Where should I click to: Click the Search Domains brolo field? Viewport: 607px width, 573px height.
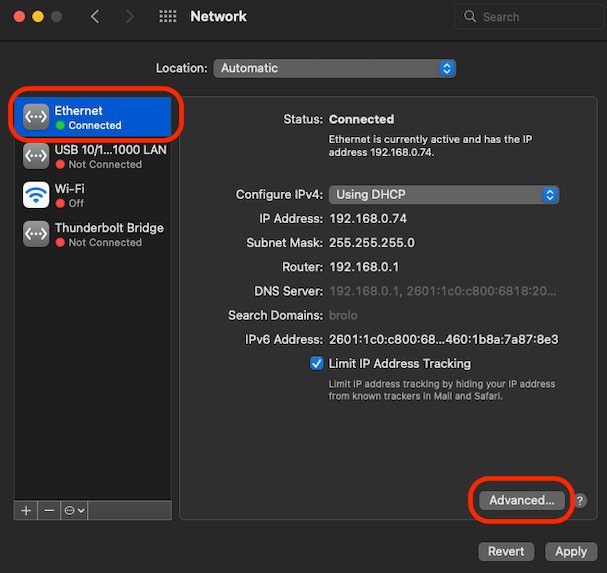pyautogui.click(x=343, y=315)
